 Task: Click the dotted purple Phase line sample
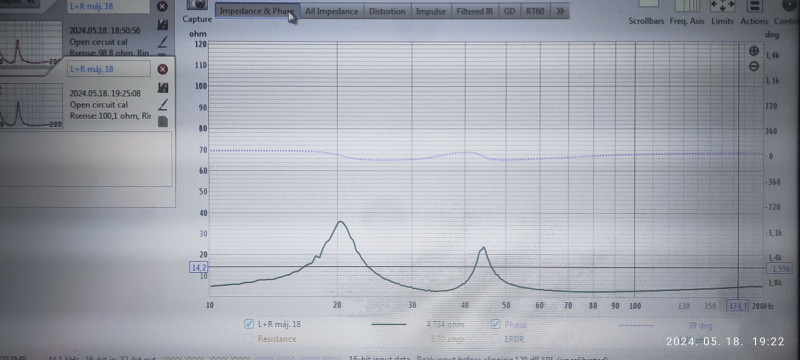point(636,325)
